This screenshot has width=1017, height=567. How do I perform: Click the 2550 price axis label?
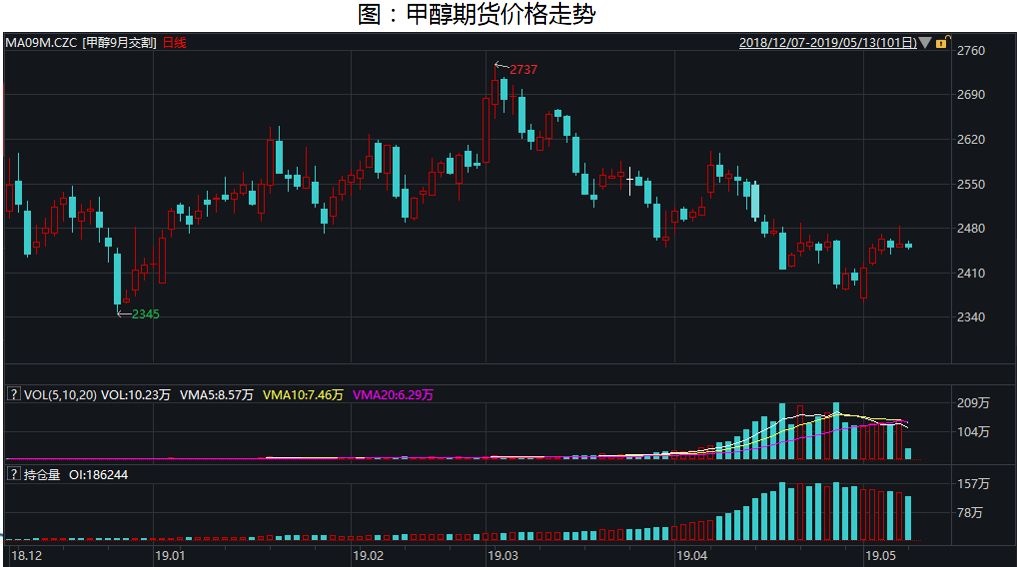pos(971,184)
